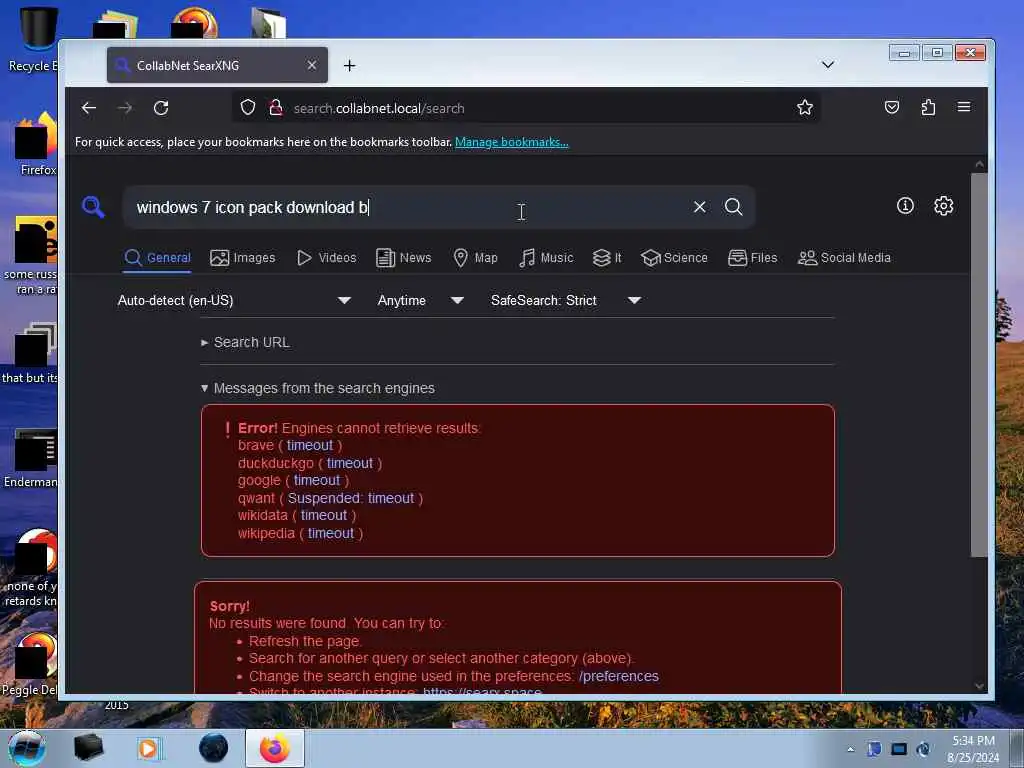This screenshot has width=1024, height=768.
Task: Open the SafeSearch Strict dropdown
Action: tap(565, 300)
